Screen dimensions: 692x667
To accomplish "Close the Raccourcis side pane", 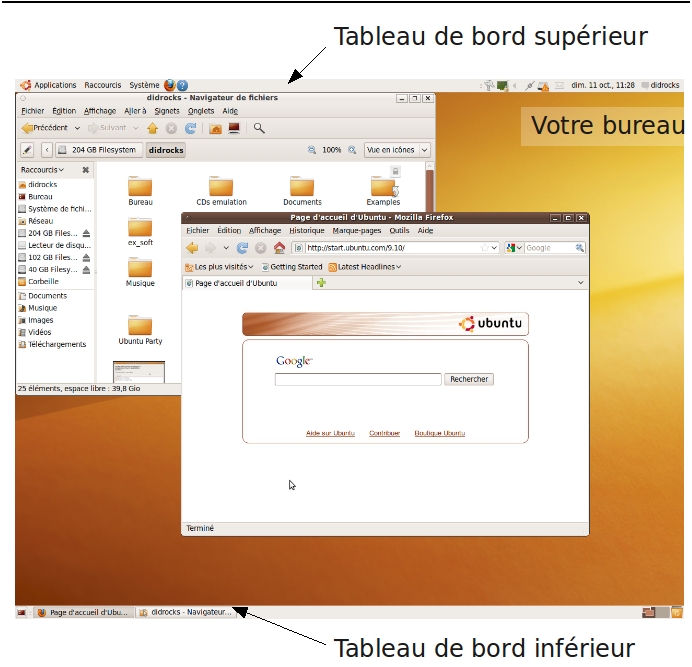I will (x=86, y=170).
